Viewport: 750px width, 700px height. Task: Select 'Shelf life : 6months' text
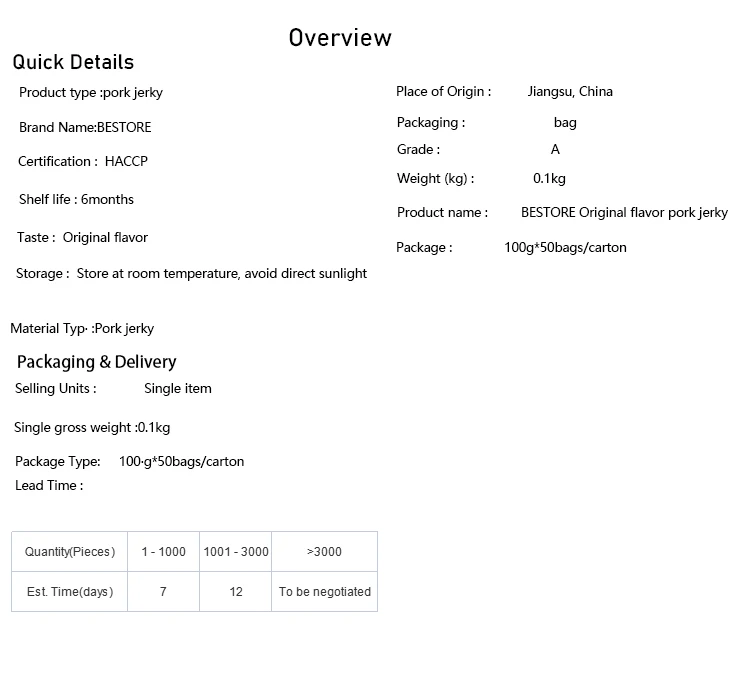click(77, 199)
